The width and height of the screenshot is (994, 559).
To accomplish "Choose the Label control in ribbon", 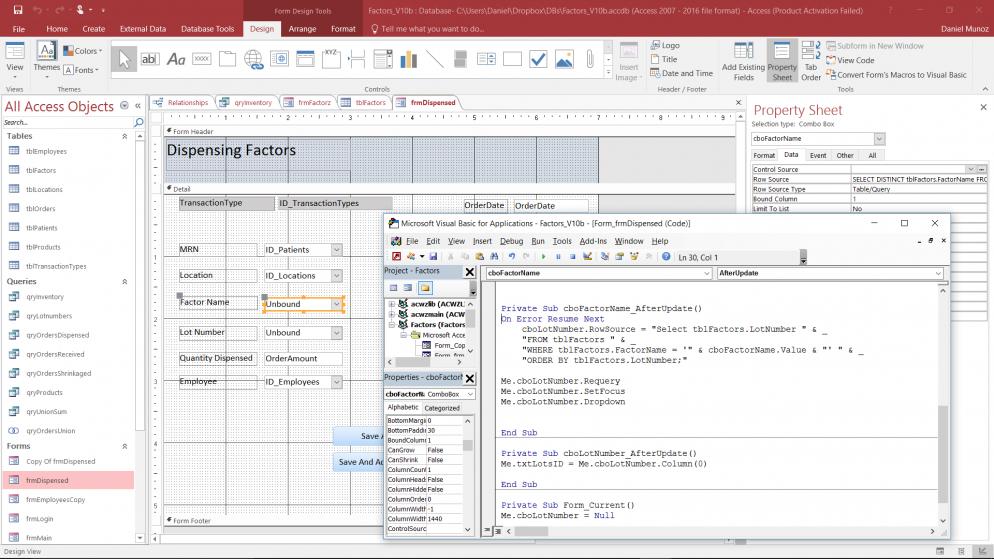I will tap(176, 59).
